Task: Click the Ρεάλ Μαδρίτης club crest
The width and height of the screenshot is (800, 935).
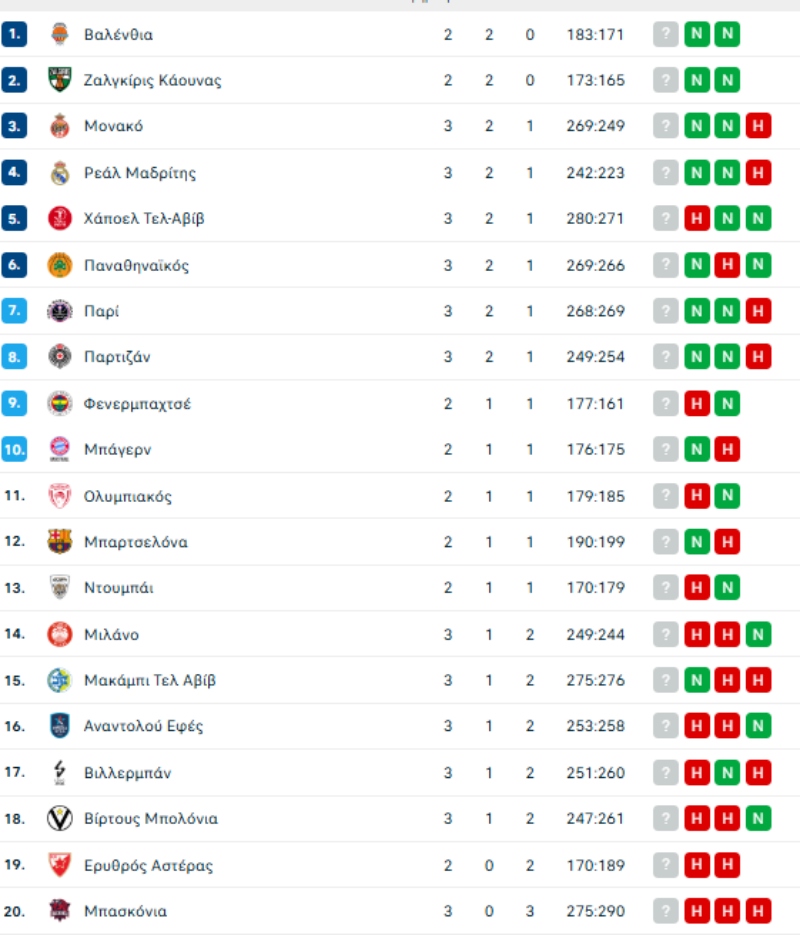Action: coord(60,173)
